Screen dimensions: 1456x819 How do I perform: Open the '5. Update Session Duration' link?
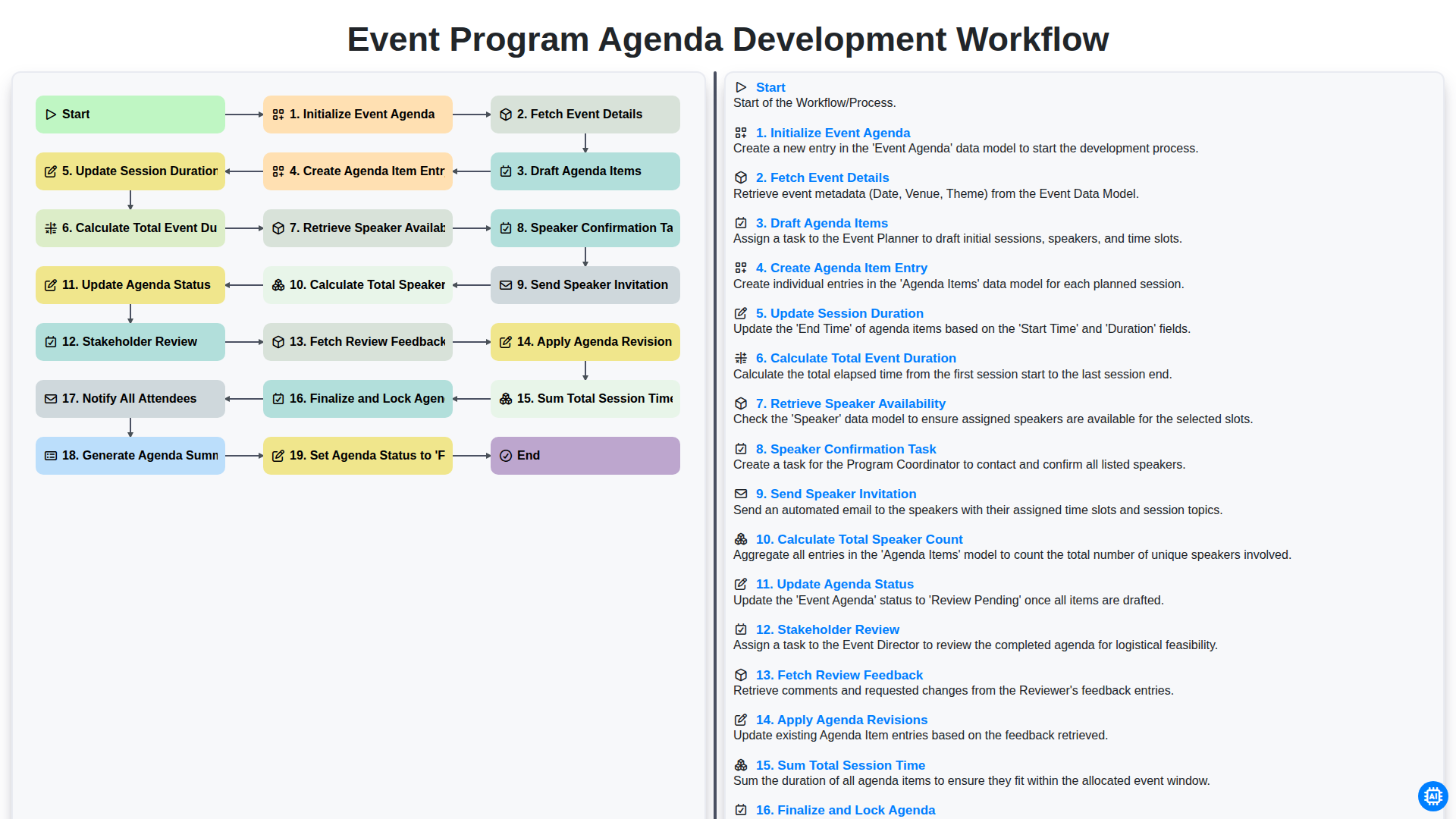tap(839, 313)
